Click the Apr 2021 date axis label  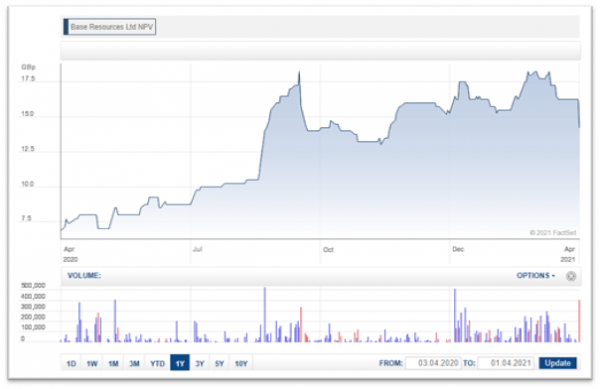coord(568,254)
